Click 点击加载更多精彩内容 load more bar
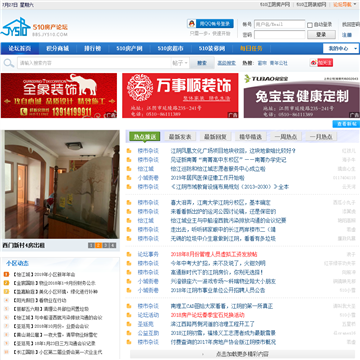The height and width of the screenshot is (360, 360). pos(242,354)
